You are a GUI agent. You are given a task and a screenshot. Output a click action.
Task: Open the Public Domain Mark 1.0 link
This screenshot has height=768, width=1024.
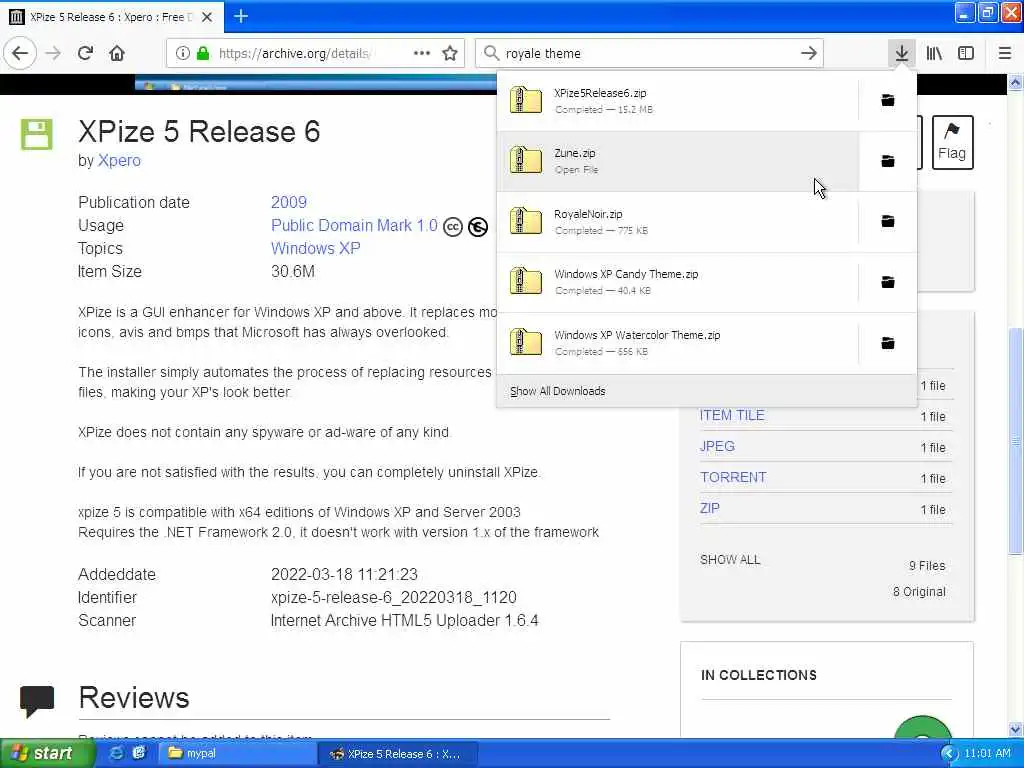tap(354, 225)
